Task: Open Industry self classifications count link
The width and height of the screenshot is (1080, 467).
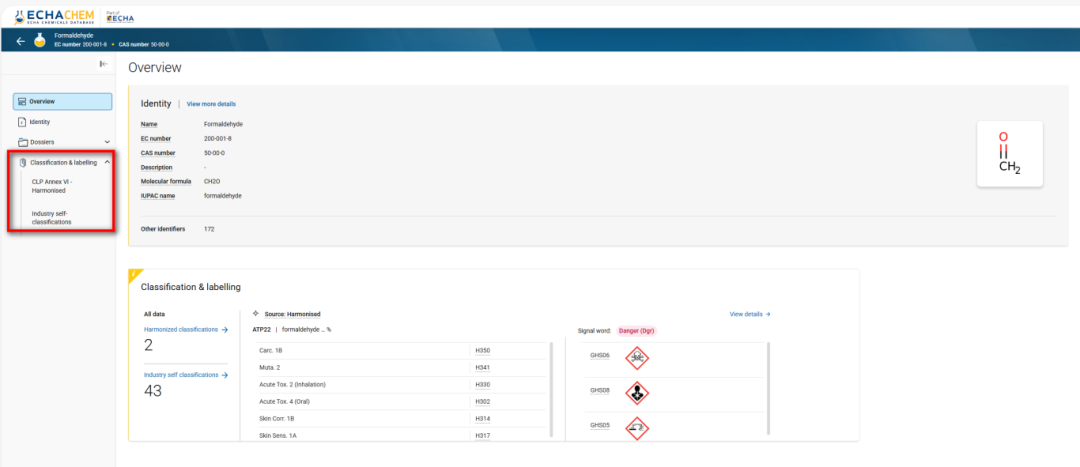Action: click(186, 375)
